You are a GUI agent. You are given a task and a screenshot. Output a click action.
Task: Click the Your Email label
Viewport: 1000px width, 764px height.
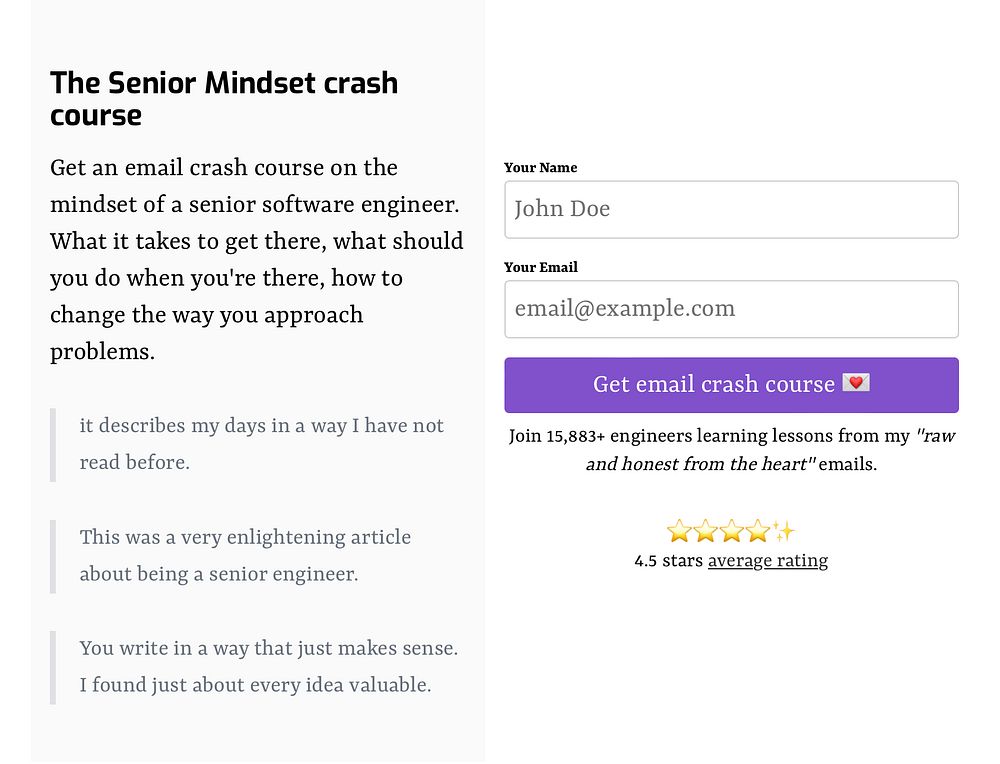[541, 267]
